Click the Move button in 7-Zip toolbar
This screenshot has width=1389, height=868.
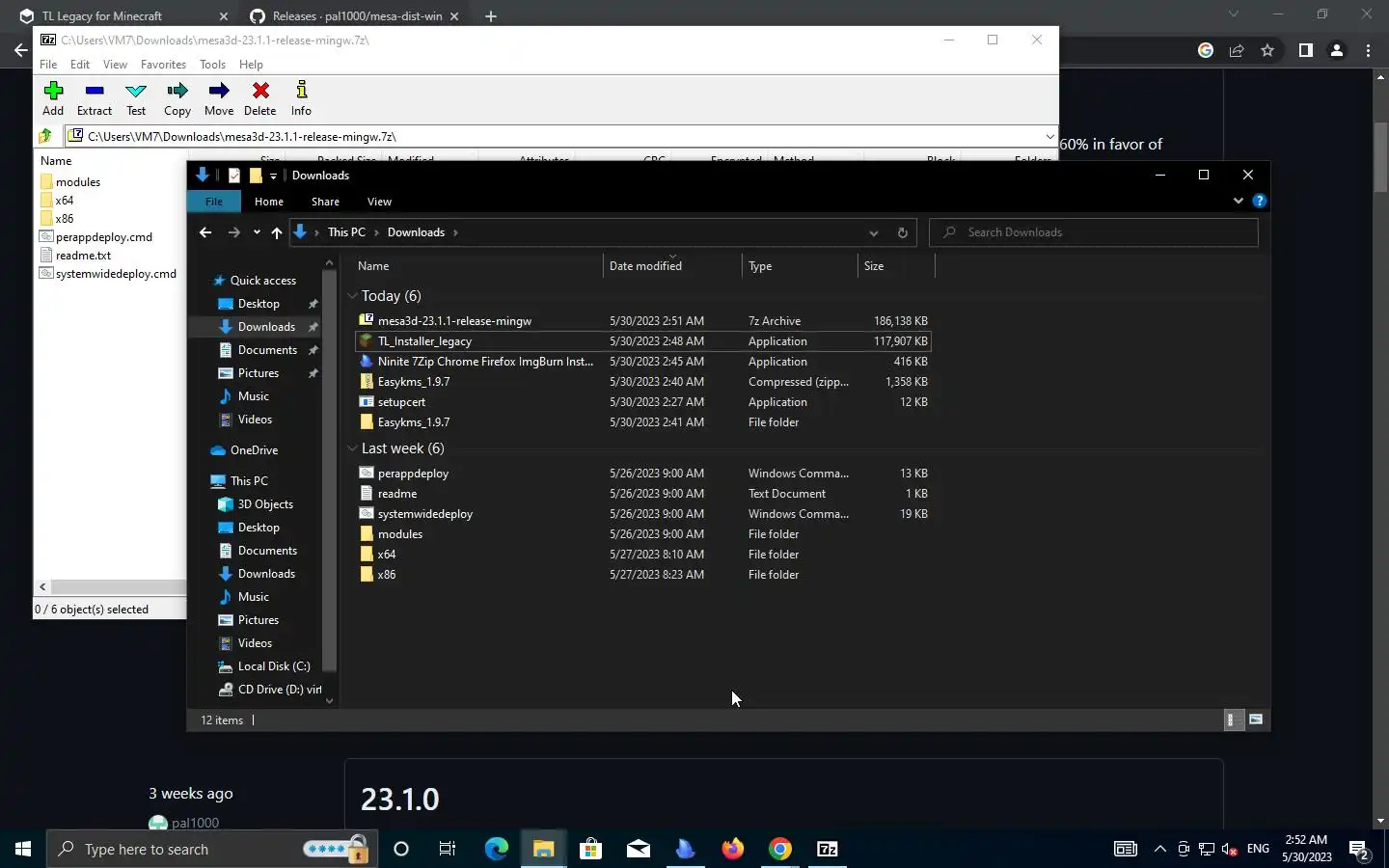click(219, 98)
